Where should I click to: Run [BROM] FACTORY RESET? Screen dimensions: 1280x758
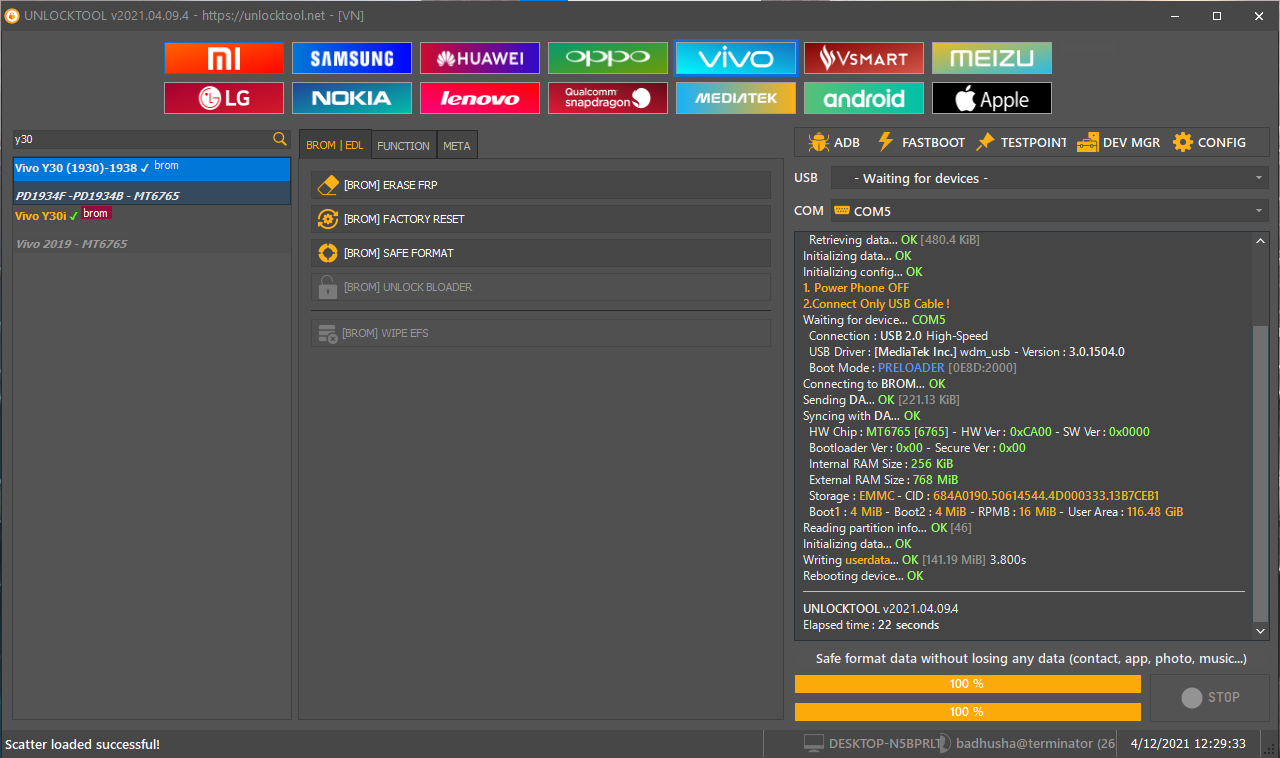pos(541,219)
